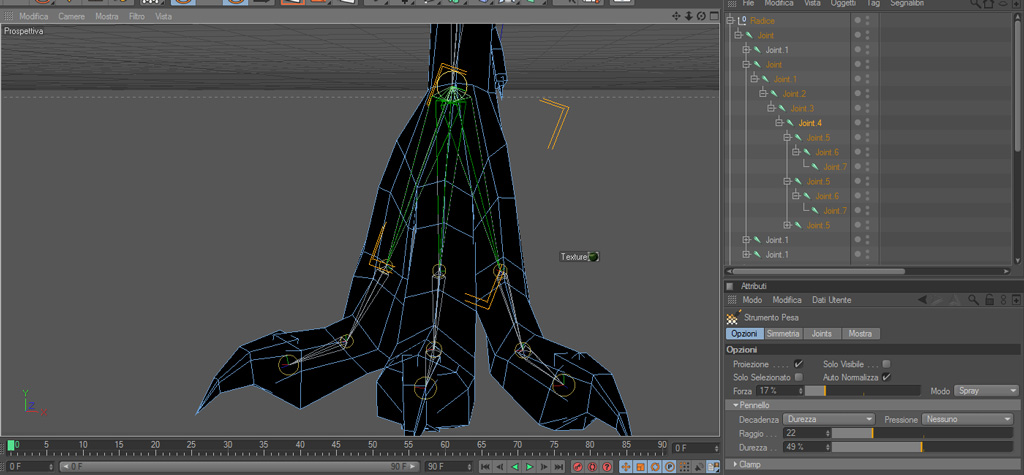Toggle the Proiezione checkbox
The height and width of the screenshot is (475, 1024).
tap(797, 364)
